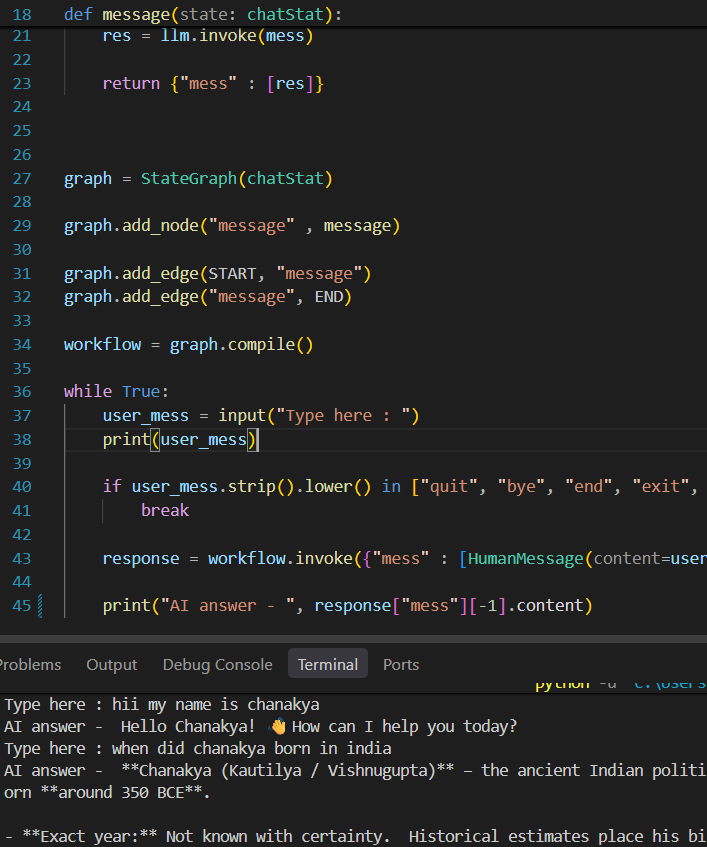This screenshot has height=847, width=707.
Task: Click the 'if' keyword on line 40
Action: [112, 487]
